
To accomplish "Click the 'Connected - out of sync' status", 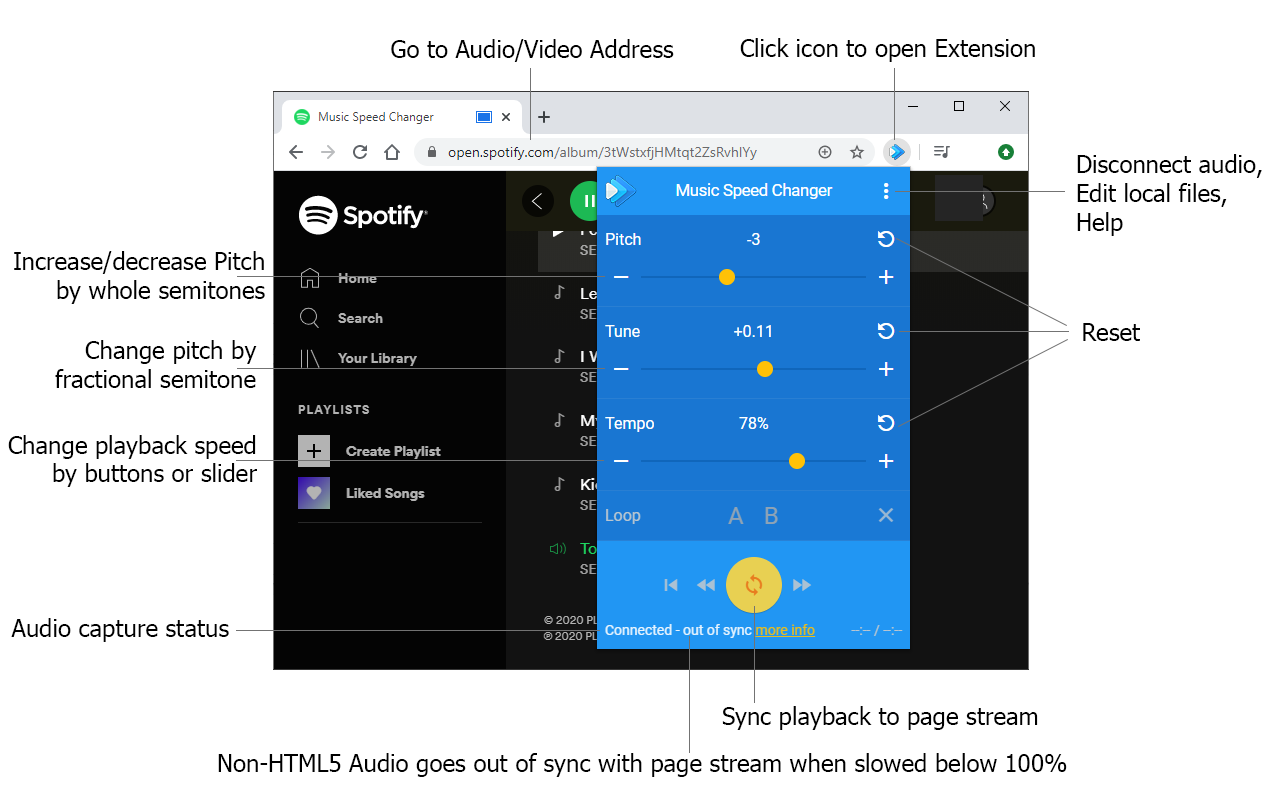I will [x=678, y=630].
